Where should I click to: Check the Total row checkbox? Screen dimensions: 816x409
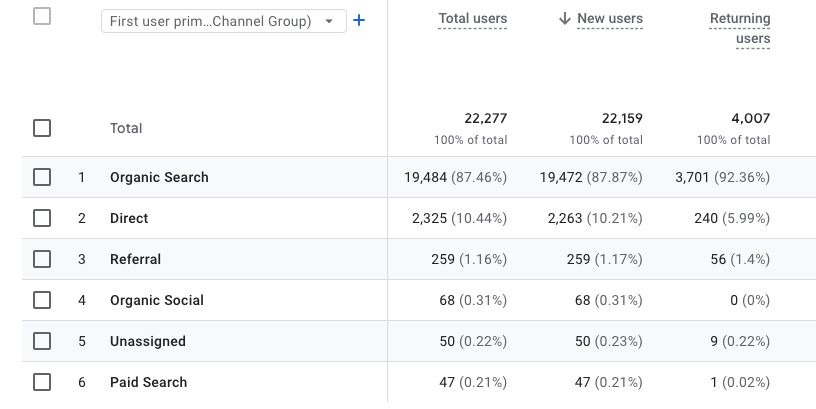coord(42,128)
